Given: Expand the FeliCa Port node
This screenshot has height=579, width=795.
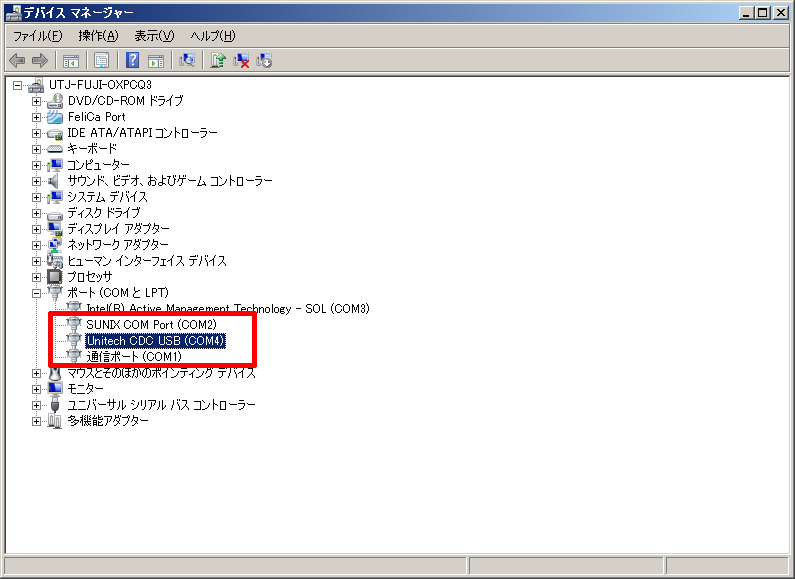Looking at the screenshot, I should pyautogui.click(x=37, y=117).
